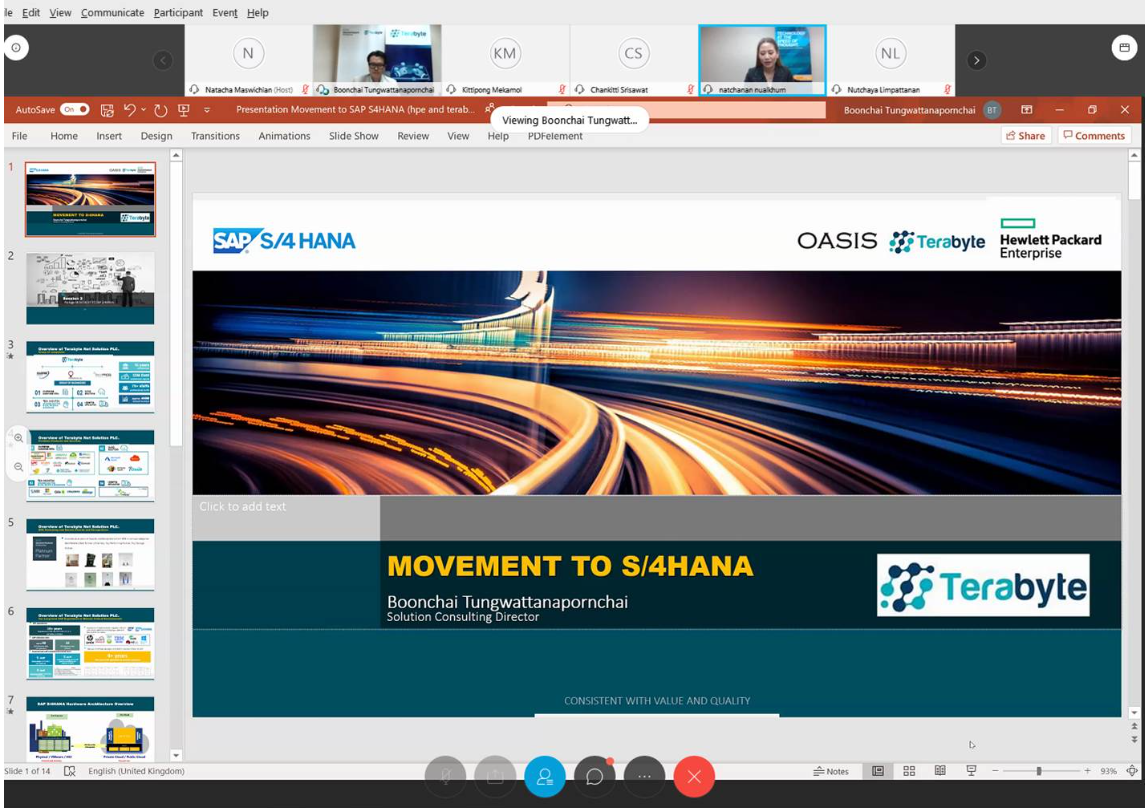The height and width of the screenshot is (808, 1145).
Task: Open the File tab
Action: point(20,136)
